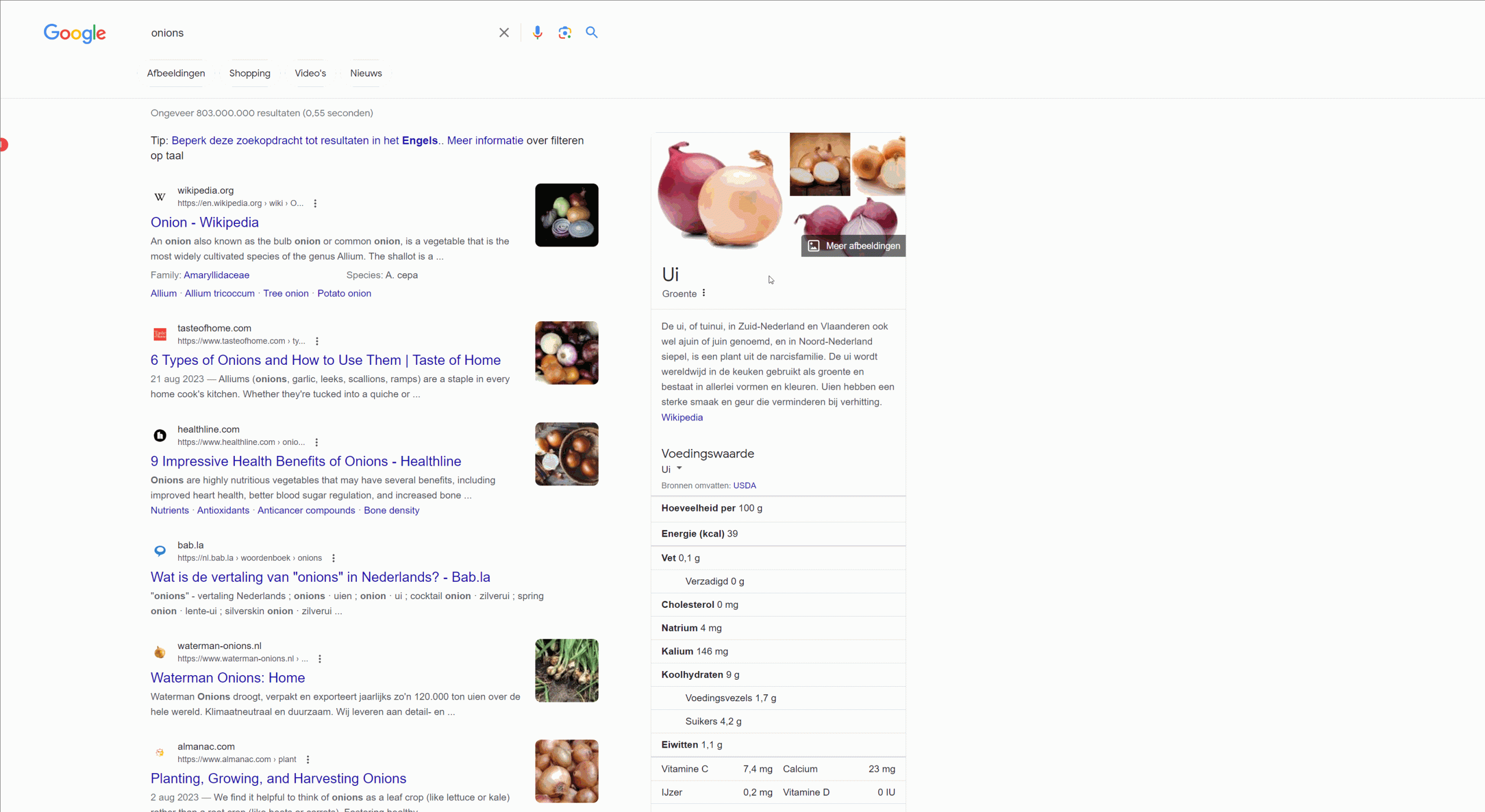Open the Wikipedia link in knowledge panel
This screenshot has width=1485, height=812.
[x=682, y=418]
